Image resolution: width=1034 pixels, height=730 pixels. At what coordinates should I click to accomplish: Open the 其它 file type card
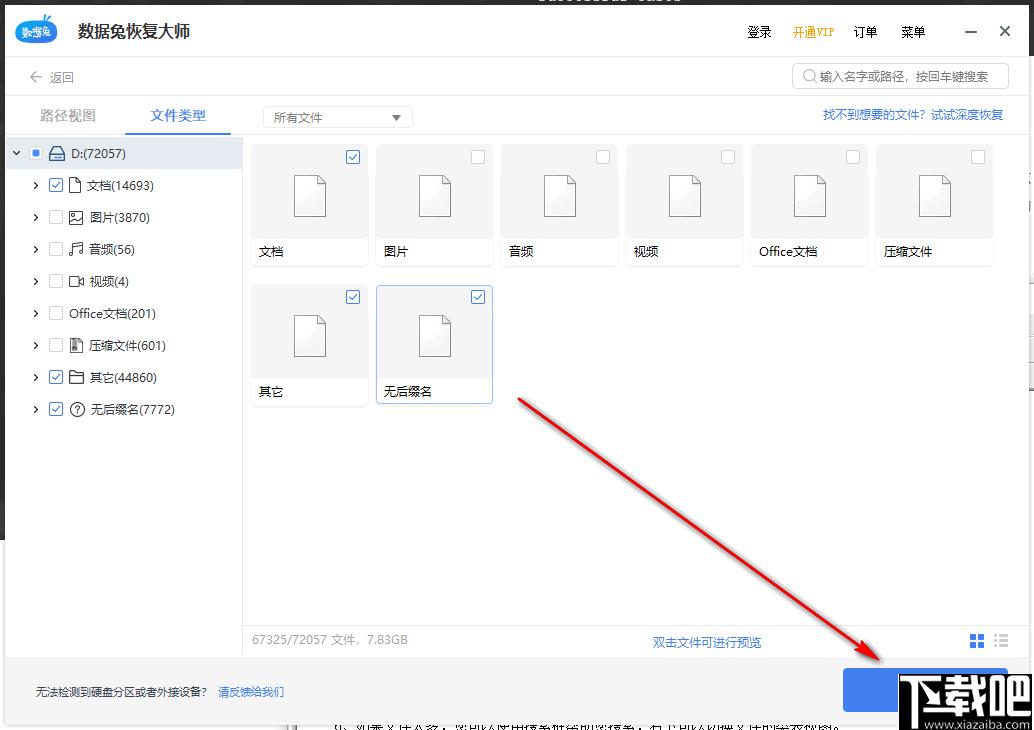pos(309,345)
